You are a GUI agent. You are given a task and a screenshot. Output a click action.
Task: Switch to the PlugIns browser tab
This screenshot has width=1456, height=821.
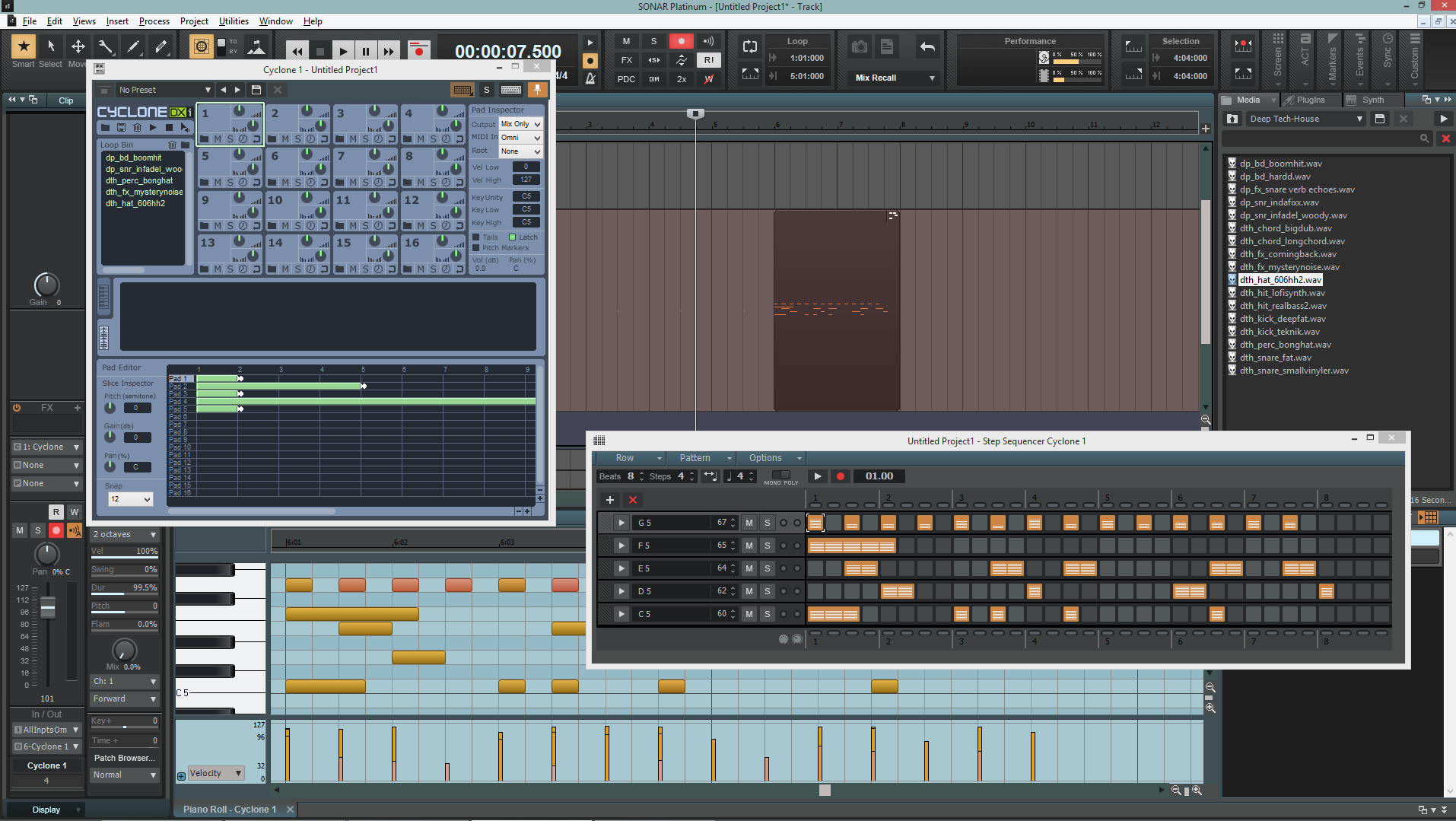[1310, 100]
